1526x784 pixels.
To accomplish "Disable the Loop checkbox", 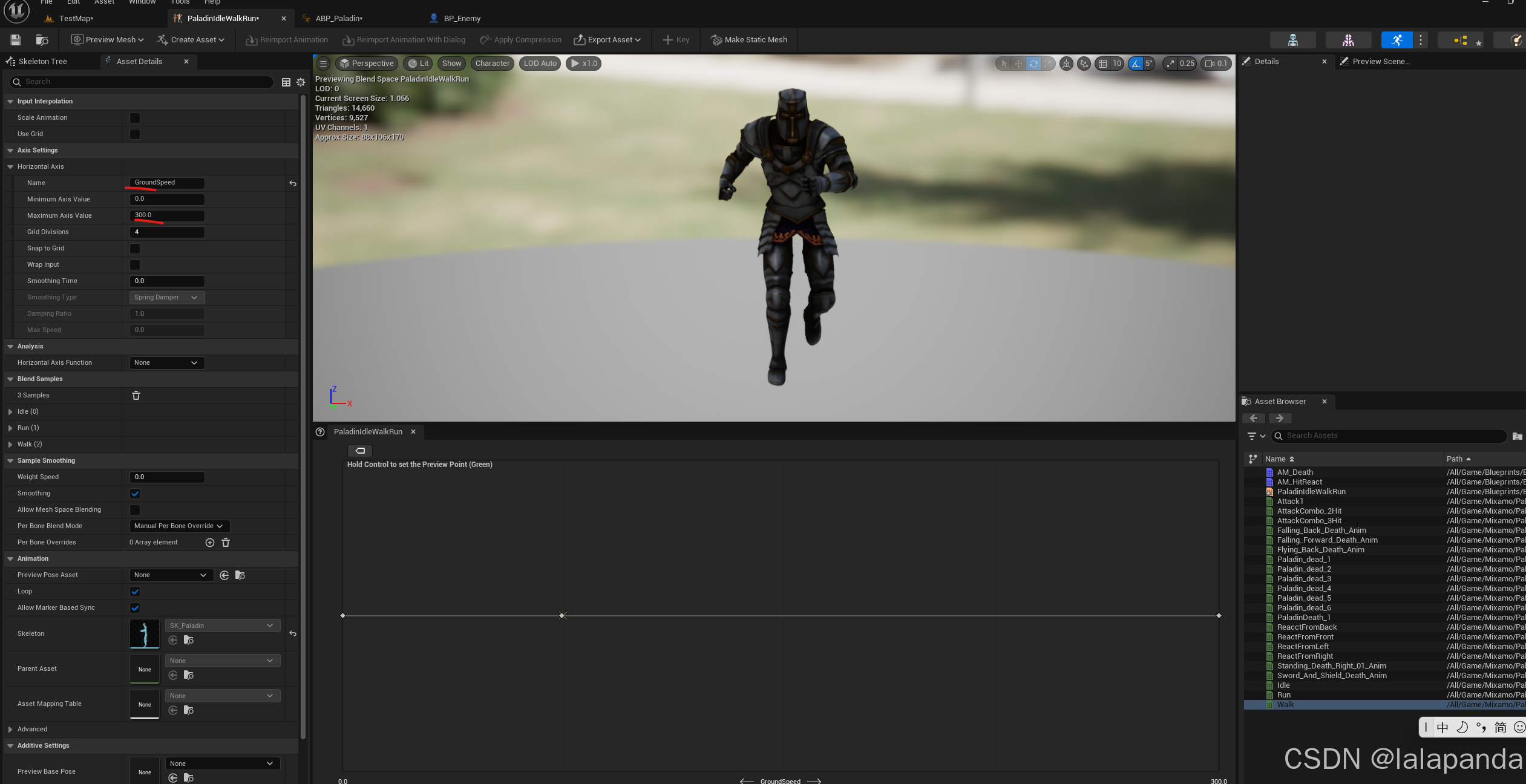I will (135, 592).
